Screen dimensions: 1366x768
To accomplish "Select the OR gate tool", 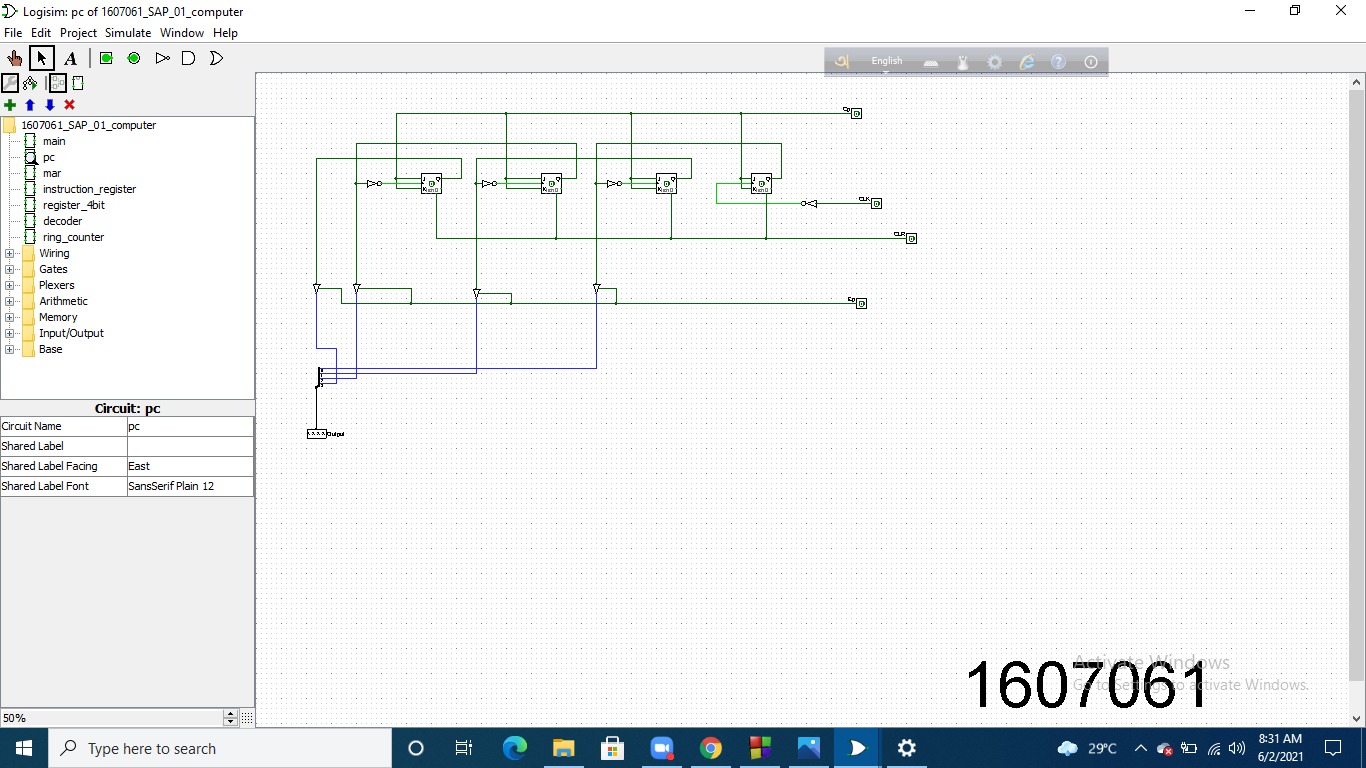I will click(x=216, y=58).
